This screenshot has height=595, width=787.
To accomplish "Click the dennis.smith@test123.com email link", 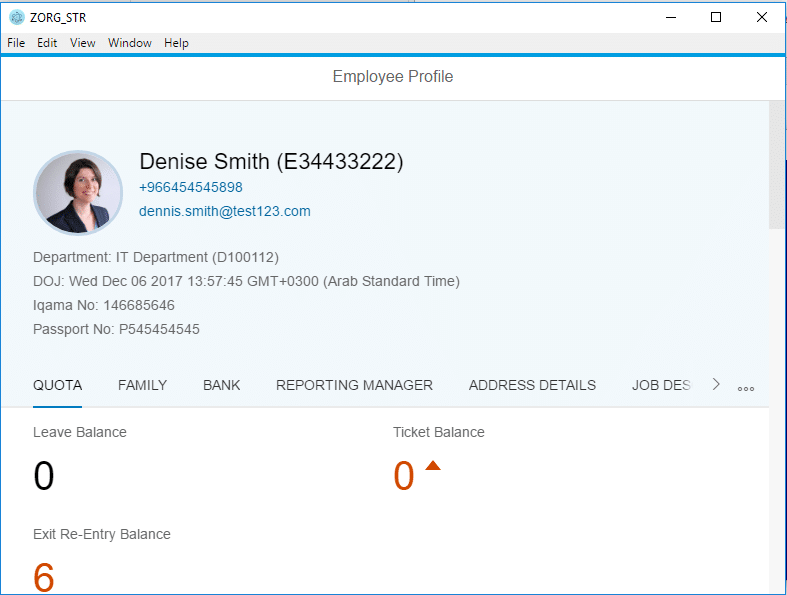I will [x=225, y=211].
